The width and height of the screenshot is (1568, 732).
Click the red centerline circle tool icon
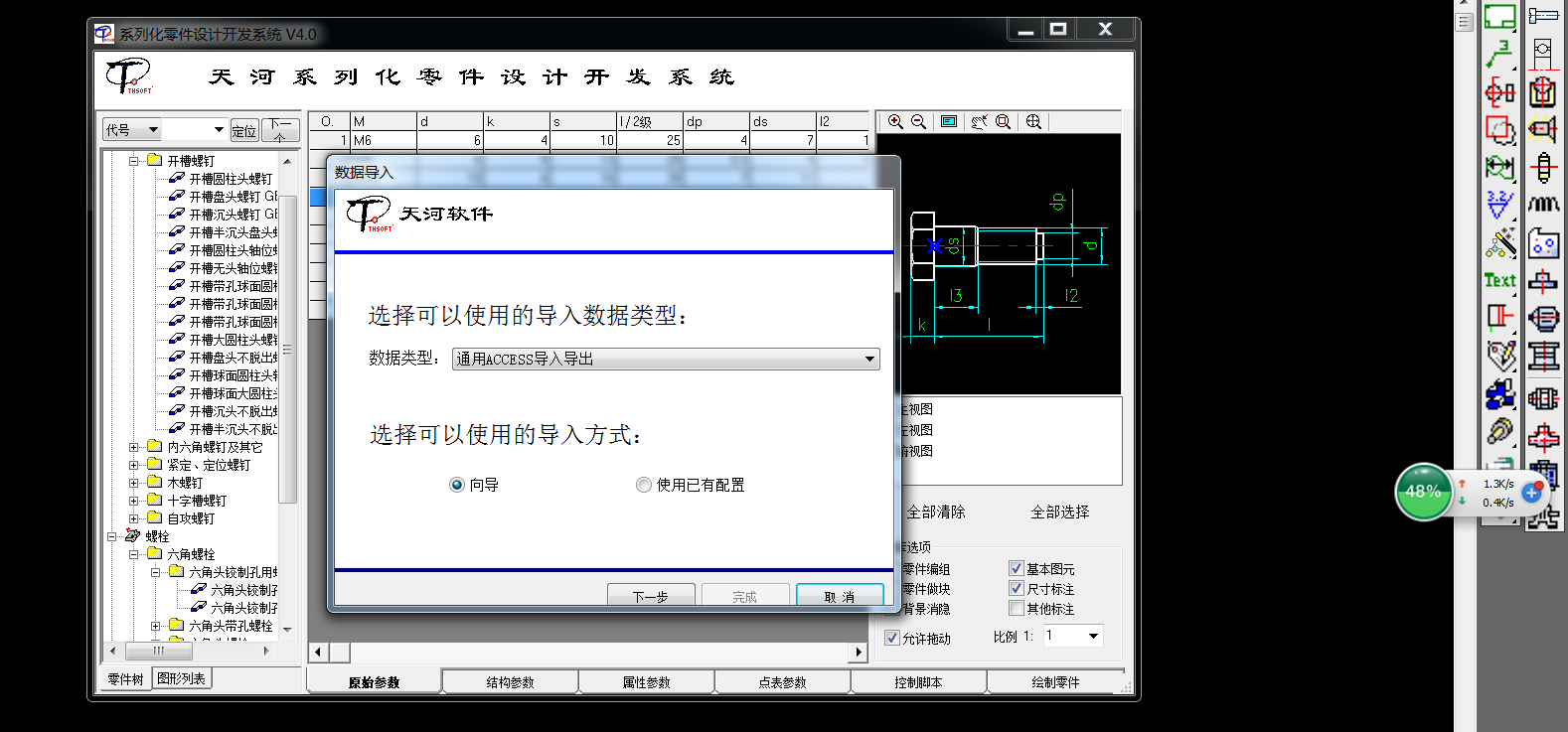1499,92
